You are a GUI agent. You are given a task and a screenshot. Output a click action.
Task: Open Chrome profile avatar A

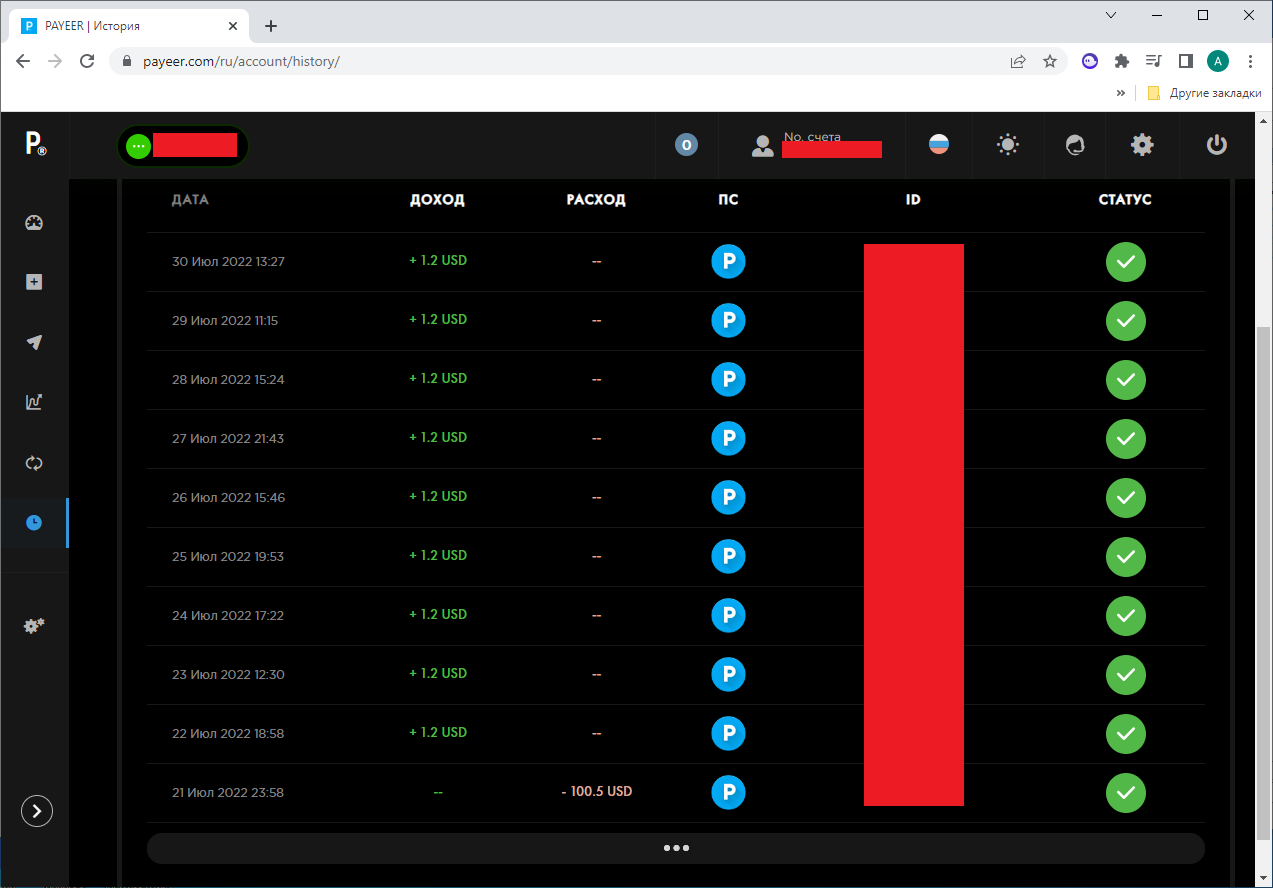[1217, 61]
